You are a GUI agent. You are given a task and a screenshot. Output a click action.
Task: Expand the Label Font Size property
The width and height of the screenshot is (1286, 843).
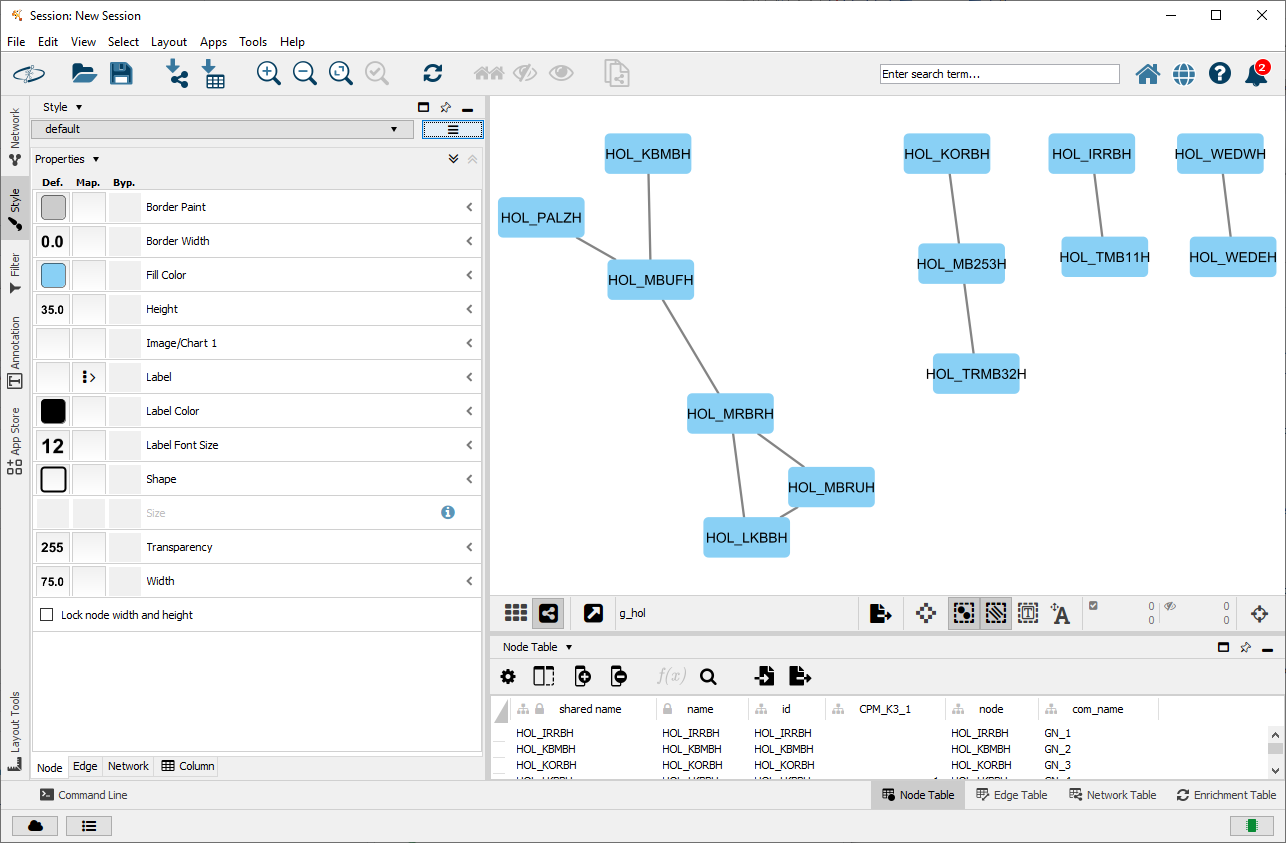[x=469, y=445]
